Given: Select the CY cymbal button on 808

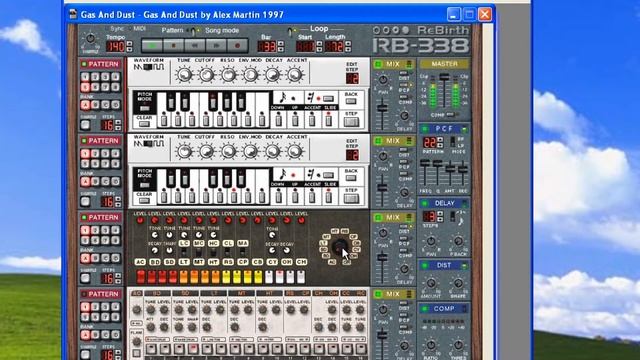Looking at the screenshot, I should tap(272, 262).
